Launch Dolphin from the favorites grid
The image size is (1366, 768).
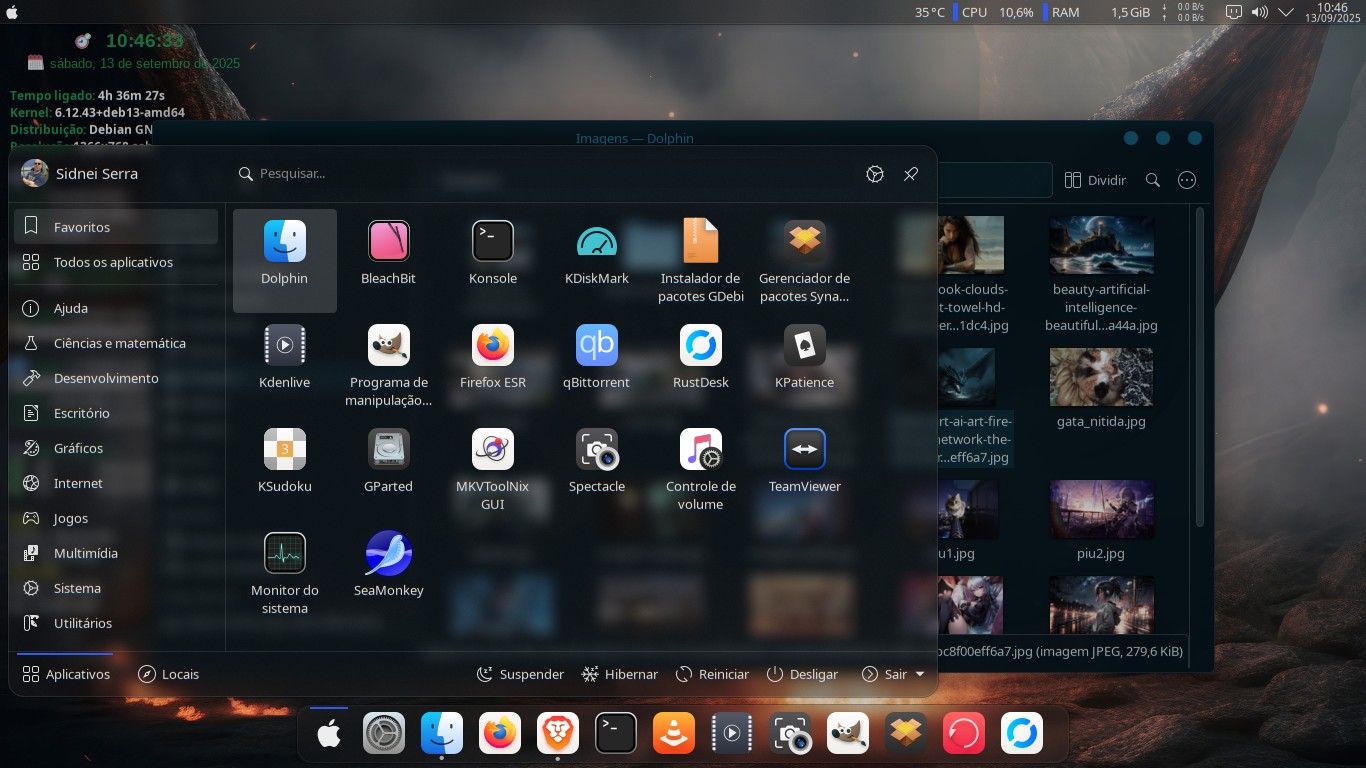(285, 260)
